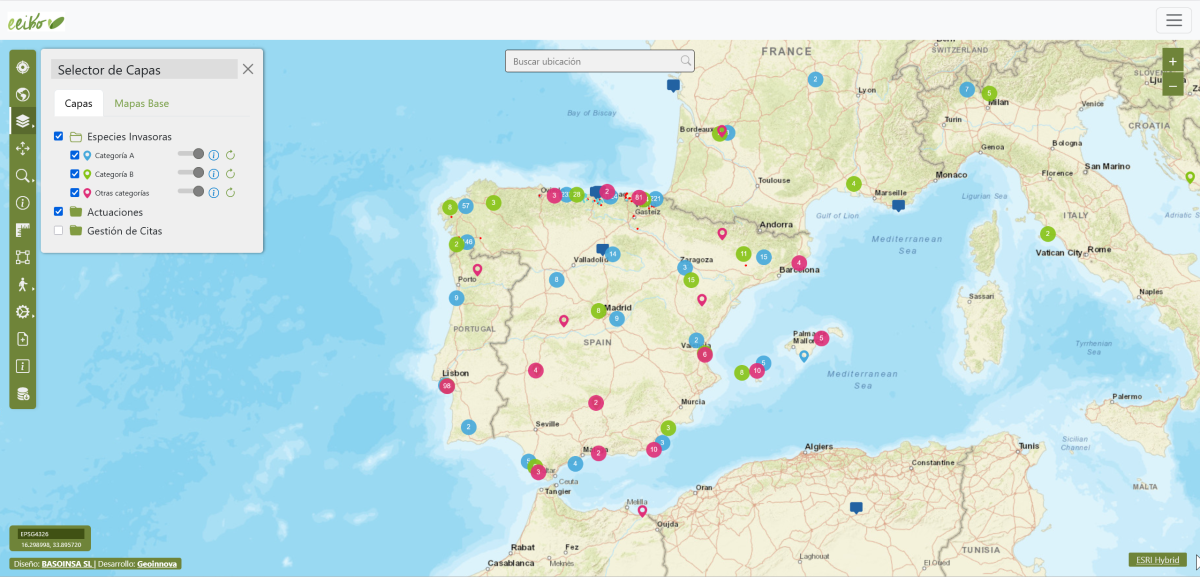Toggle the Categoría B layer checkbox
Screen dimensions: 1200x577
(75, 174)
